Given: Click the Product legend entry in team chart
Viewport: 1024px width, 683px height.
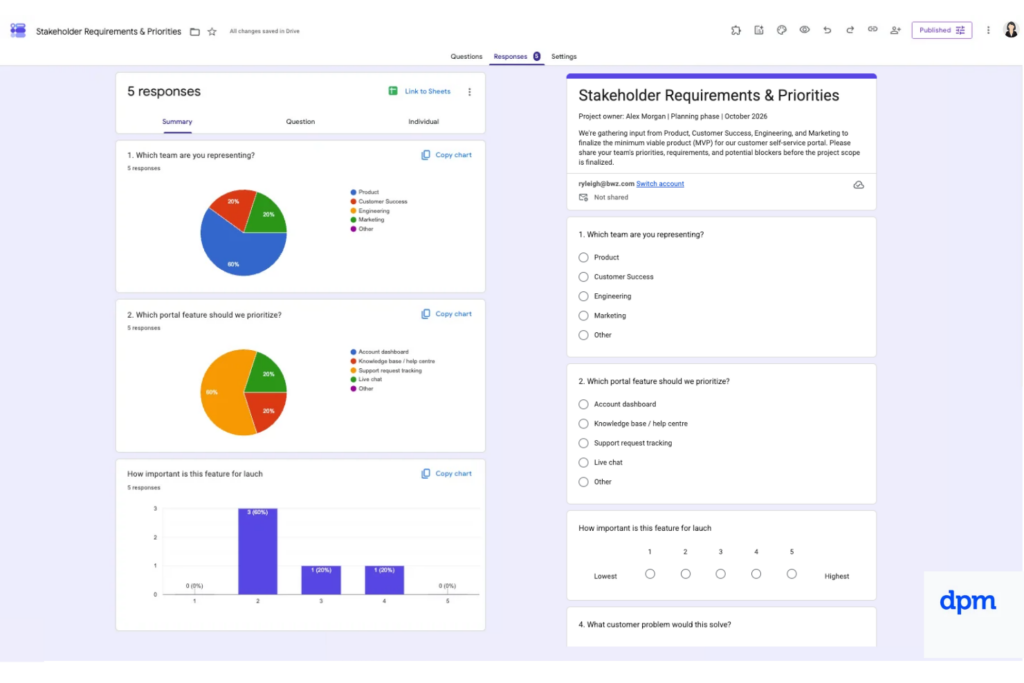Looking at the screenshot, I should pos(364,192).
